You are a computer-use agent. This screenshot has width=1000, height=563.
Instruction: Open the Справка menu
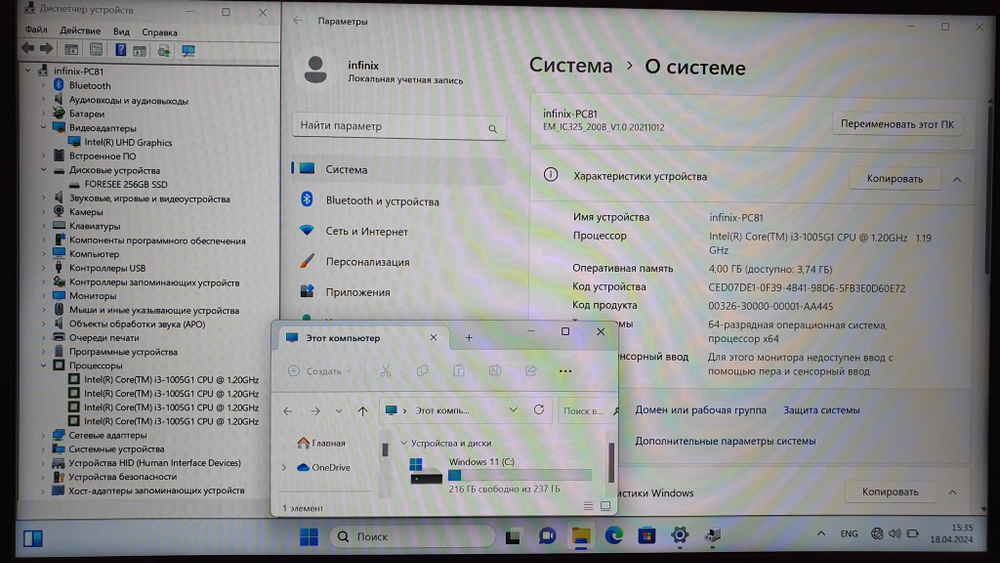(159, 32)
